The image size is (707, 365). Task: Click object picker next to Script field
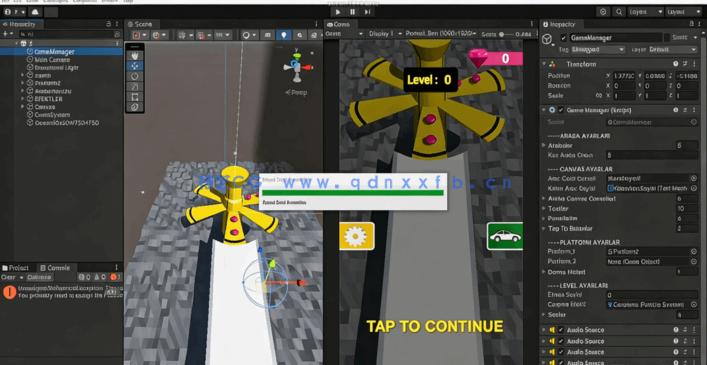tap(693, 122)
